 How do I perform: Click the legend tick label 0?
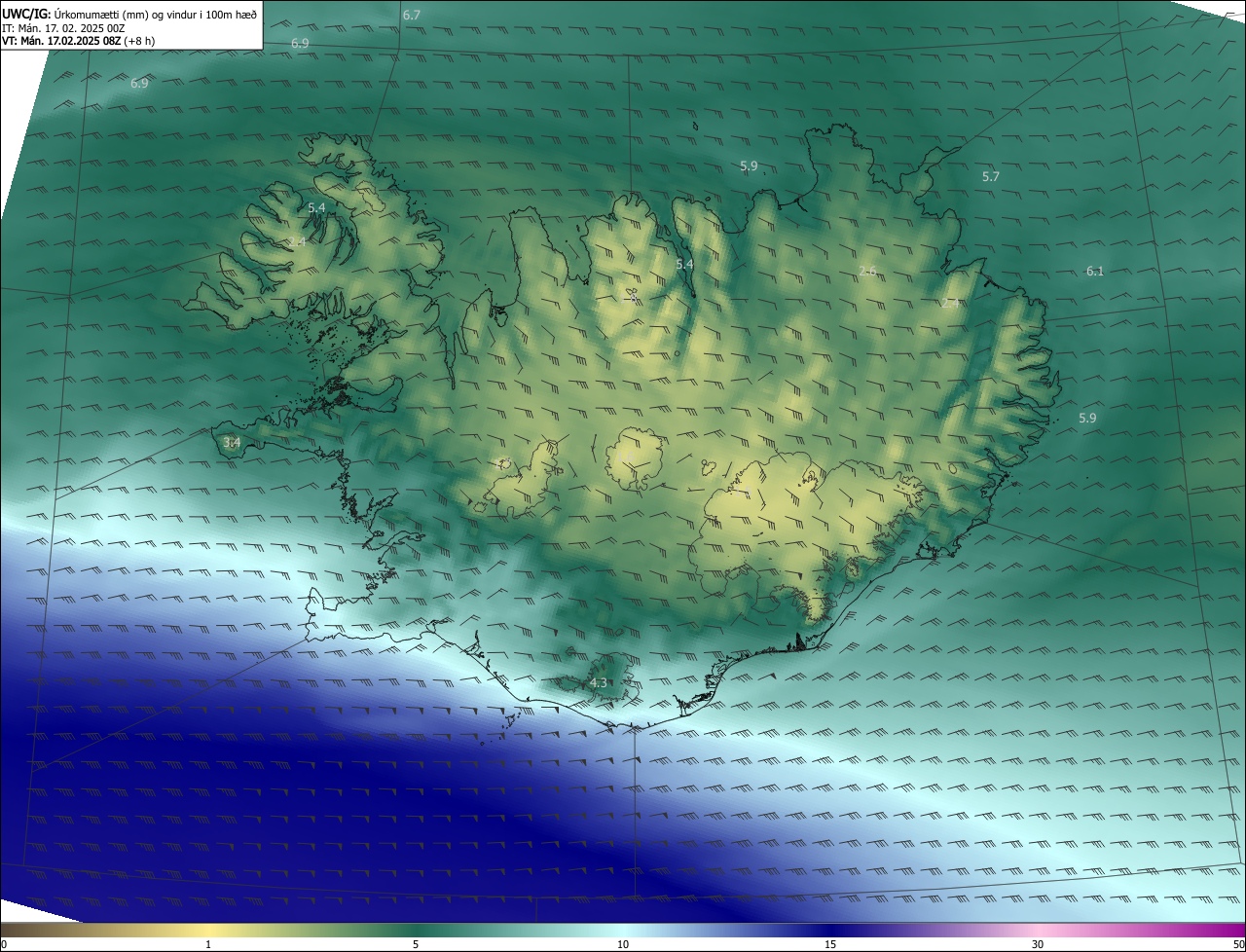pos(3,944)
